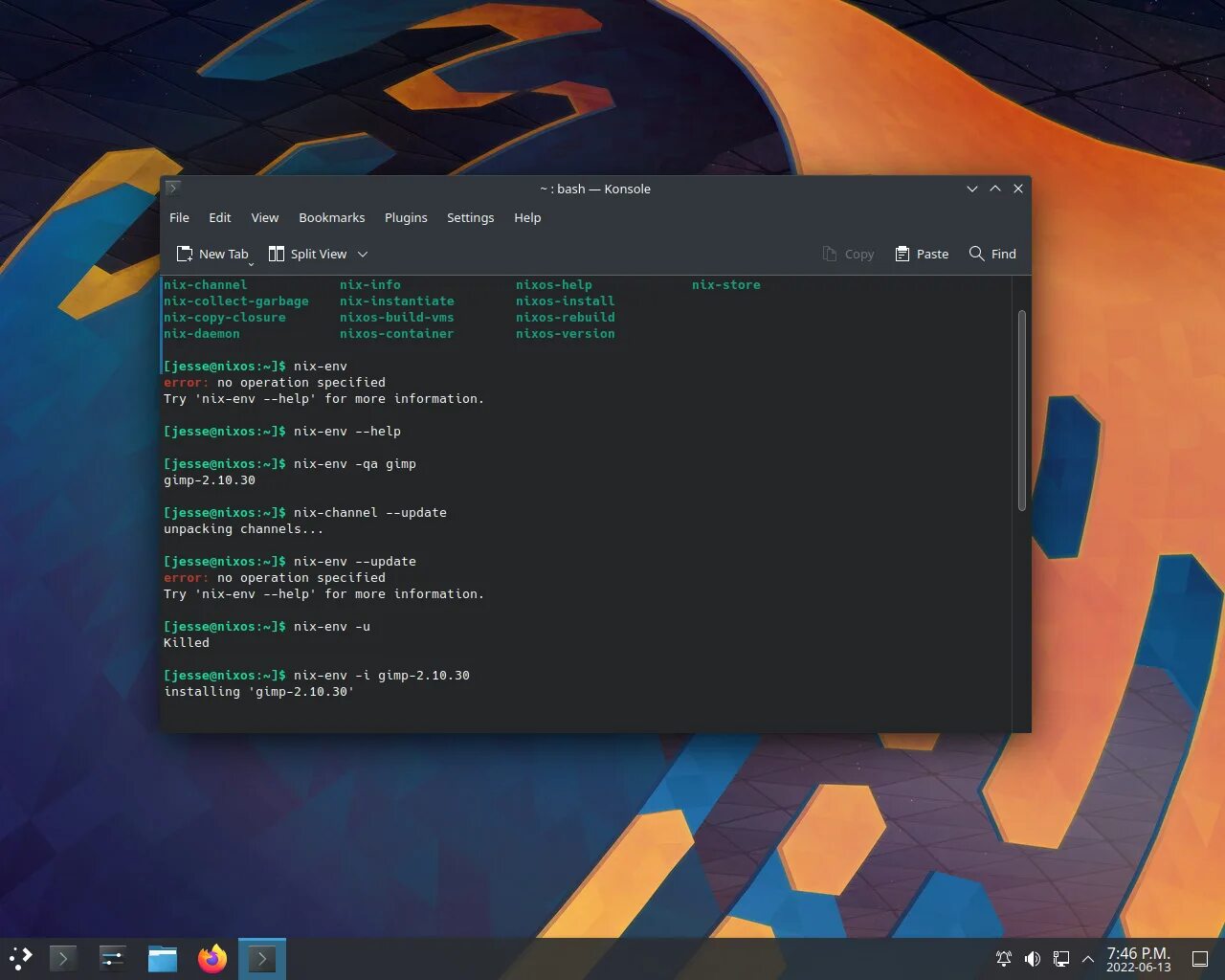This screenshot has height=980, width=1225.
Task: Launch Firefox from the taskbar
Action: coord(212,958)
